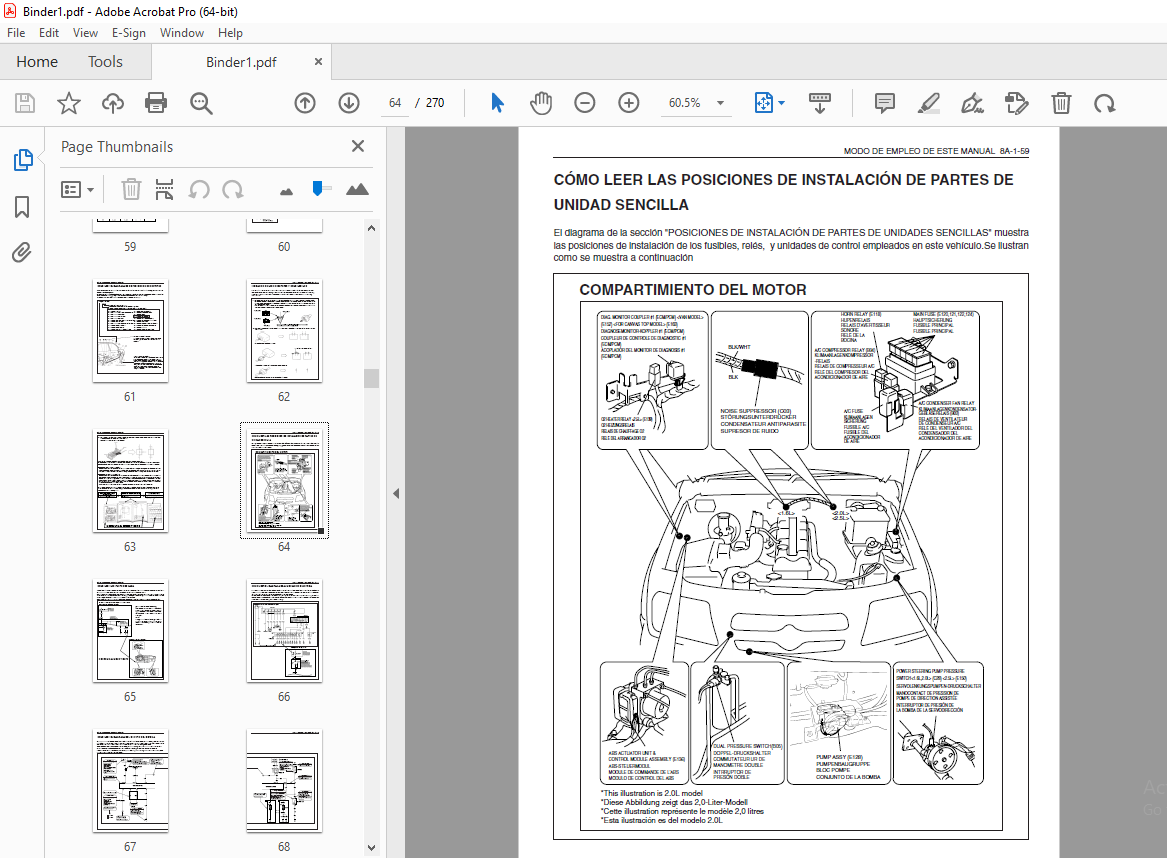Click the thumbnails scrollbar up arrow
1167x858 pixels.
point(371,228)
